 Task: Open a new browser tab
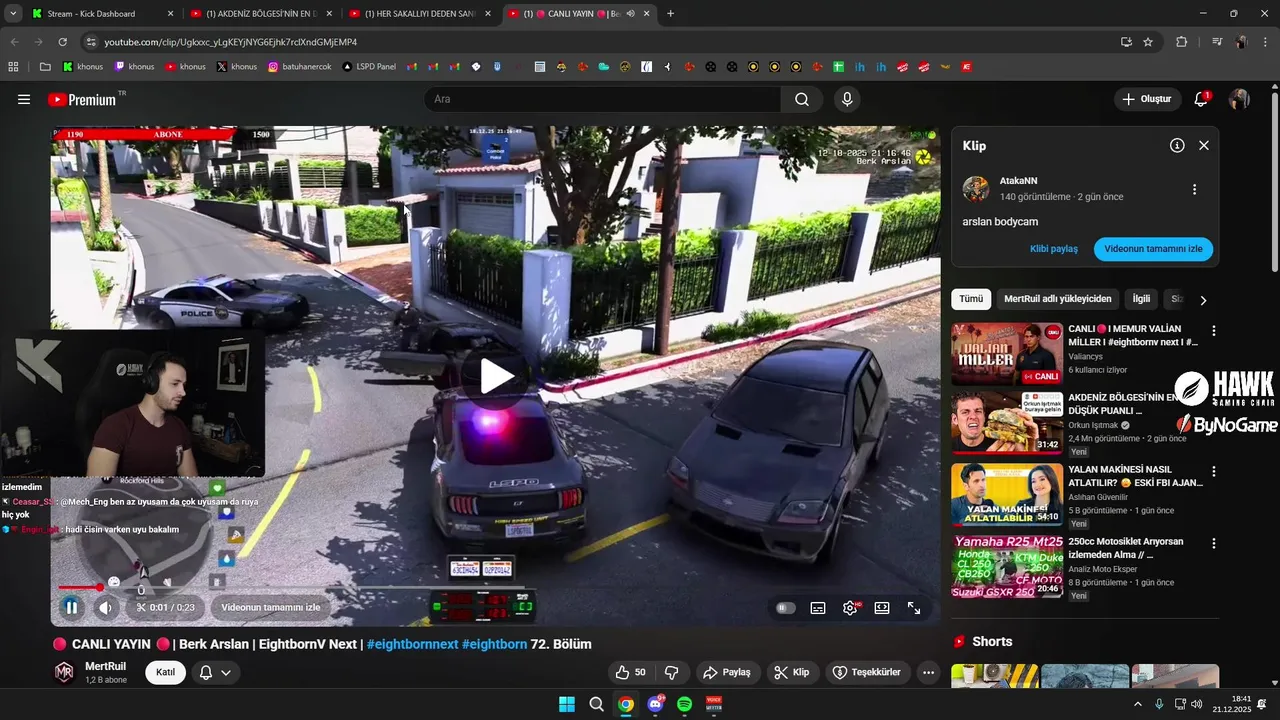pyautogui.click(x=670, y=14)
